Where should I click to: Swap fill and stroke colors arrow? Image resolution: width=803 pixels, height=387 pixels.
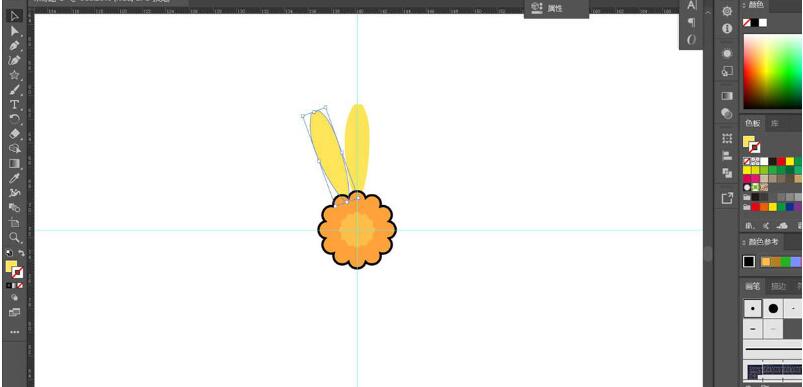22,253
